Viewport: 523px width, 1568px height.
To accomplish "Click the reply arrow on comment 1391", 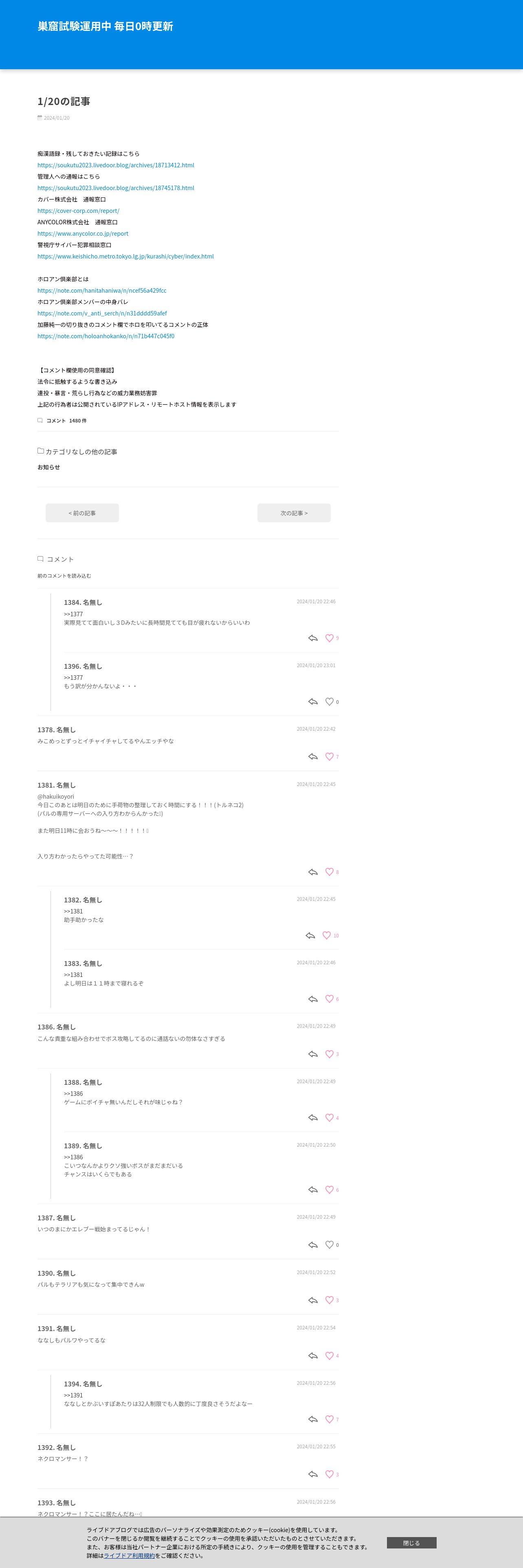I will click(x=313, y=1356).
